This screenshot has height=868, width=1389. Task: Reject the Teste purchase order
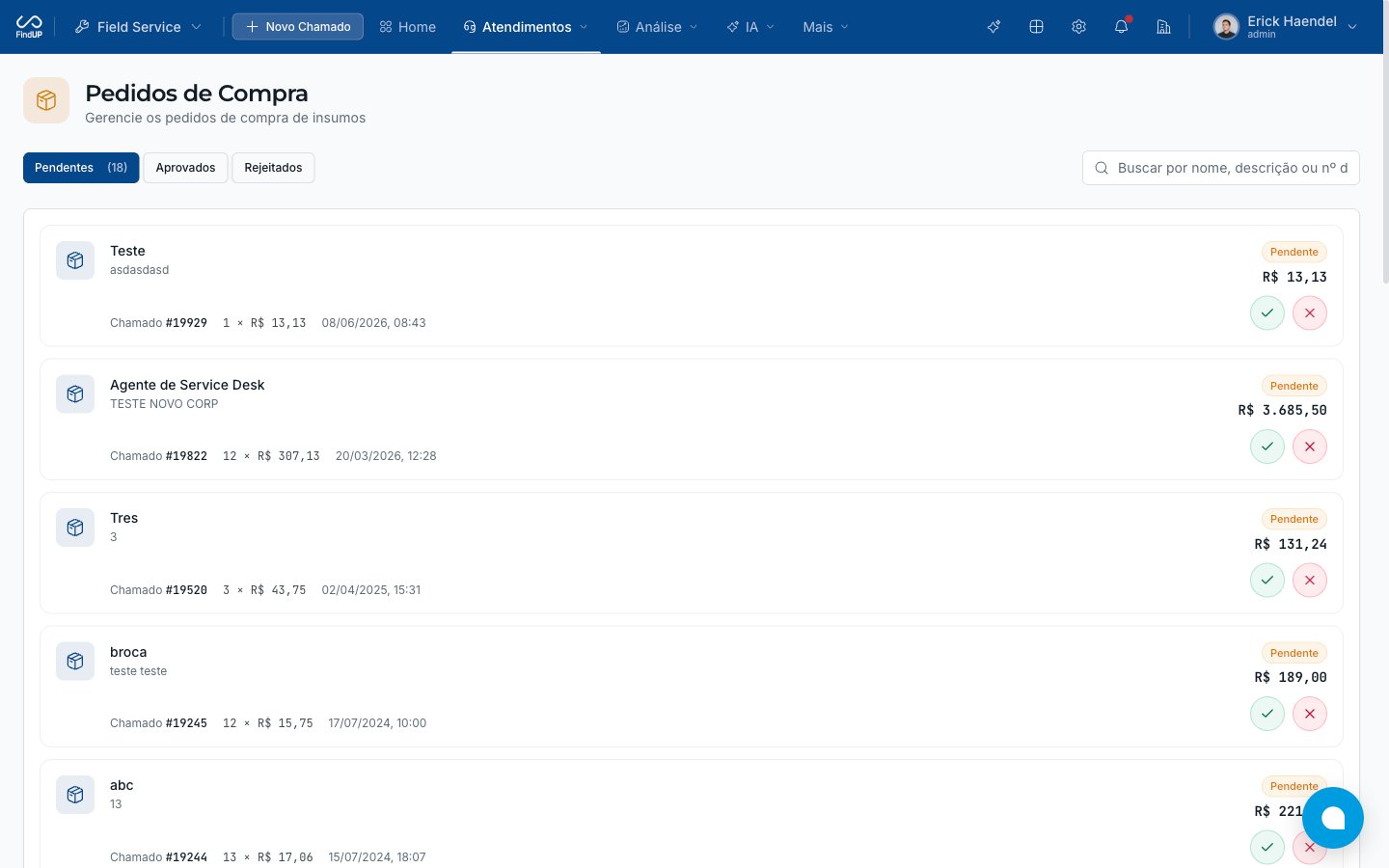(1310, 313)
